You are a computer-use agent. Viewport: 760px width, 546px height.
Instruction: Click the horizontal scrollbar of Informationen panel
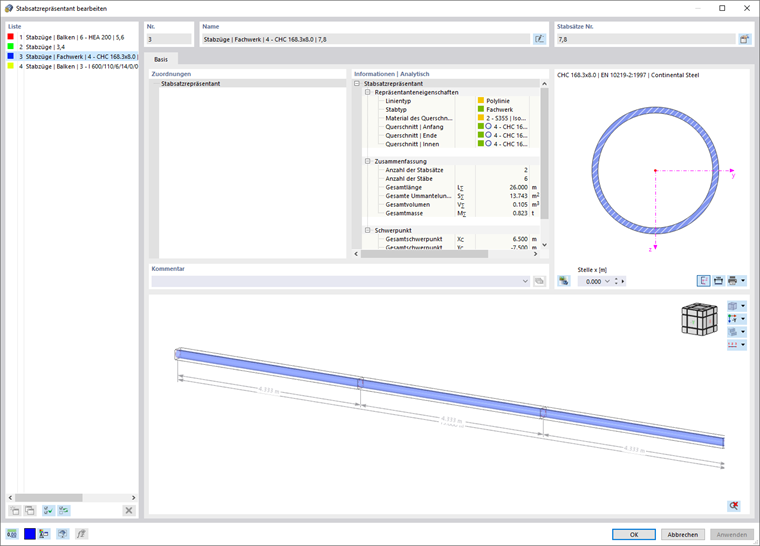coord(425,254)
